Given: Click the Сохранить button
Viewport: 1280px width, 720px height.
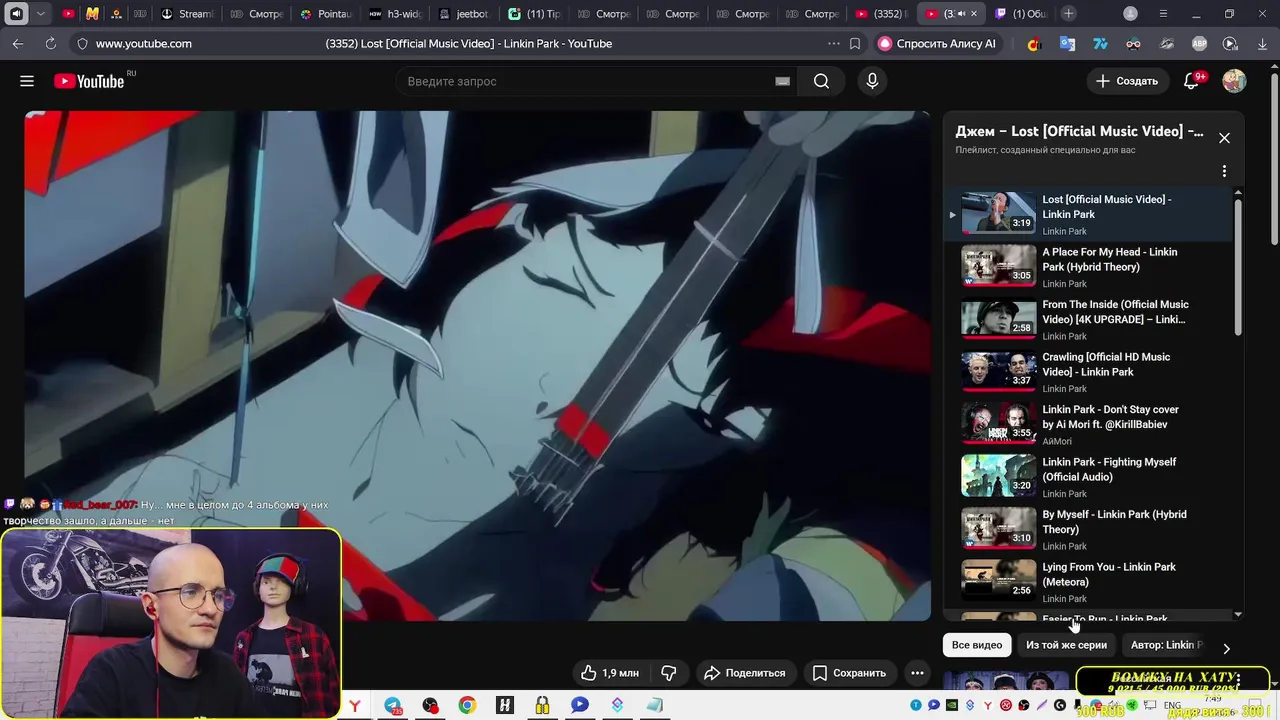Looking at the screenshot, I should (849, 673).
